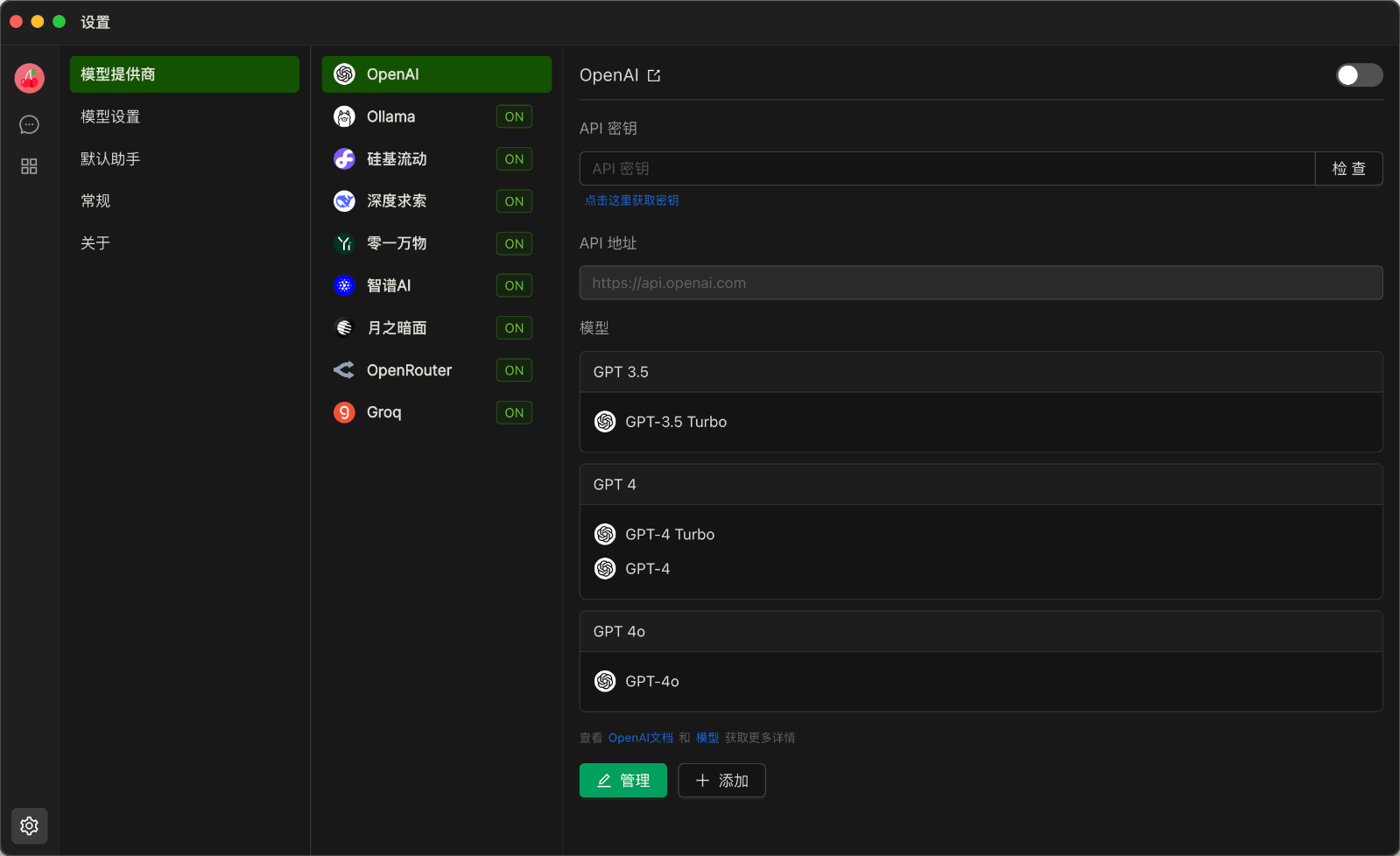Click the 智谱AI provider icon

[x=344, y=285]
